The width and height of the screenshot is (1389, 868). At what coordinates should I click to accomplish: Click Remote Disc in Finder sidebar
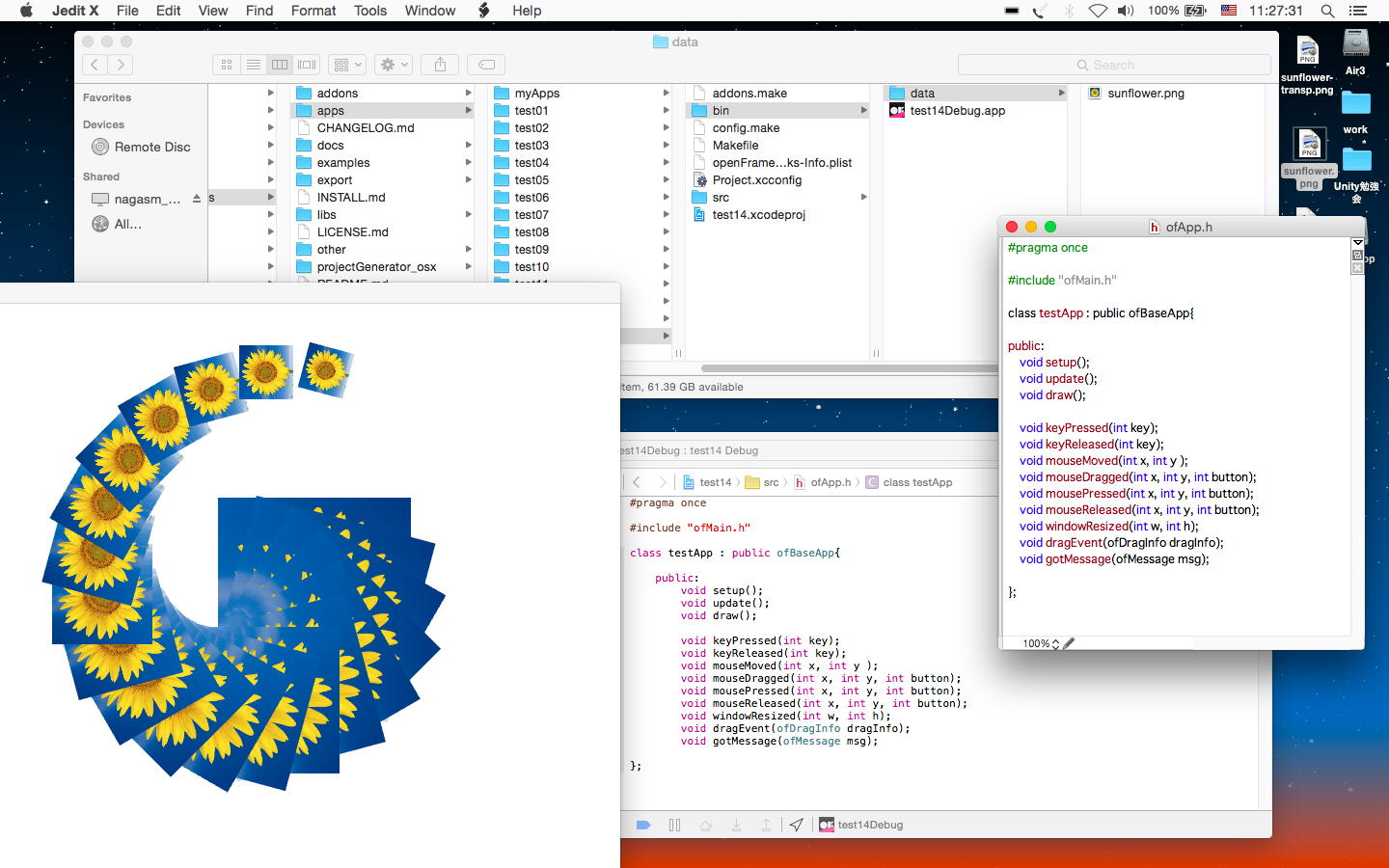(x=151, y=148)
